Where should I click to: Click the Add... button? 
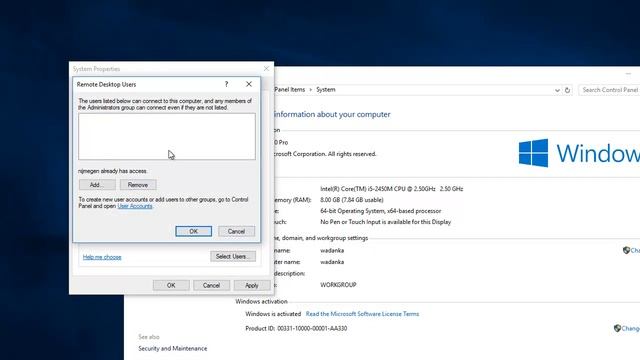[97, 185]
